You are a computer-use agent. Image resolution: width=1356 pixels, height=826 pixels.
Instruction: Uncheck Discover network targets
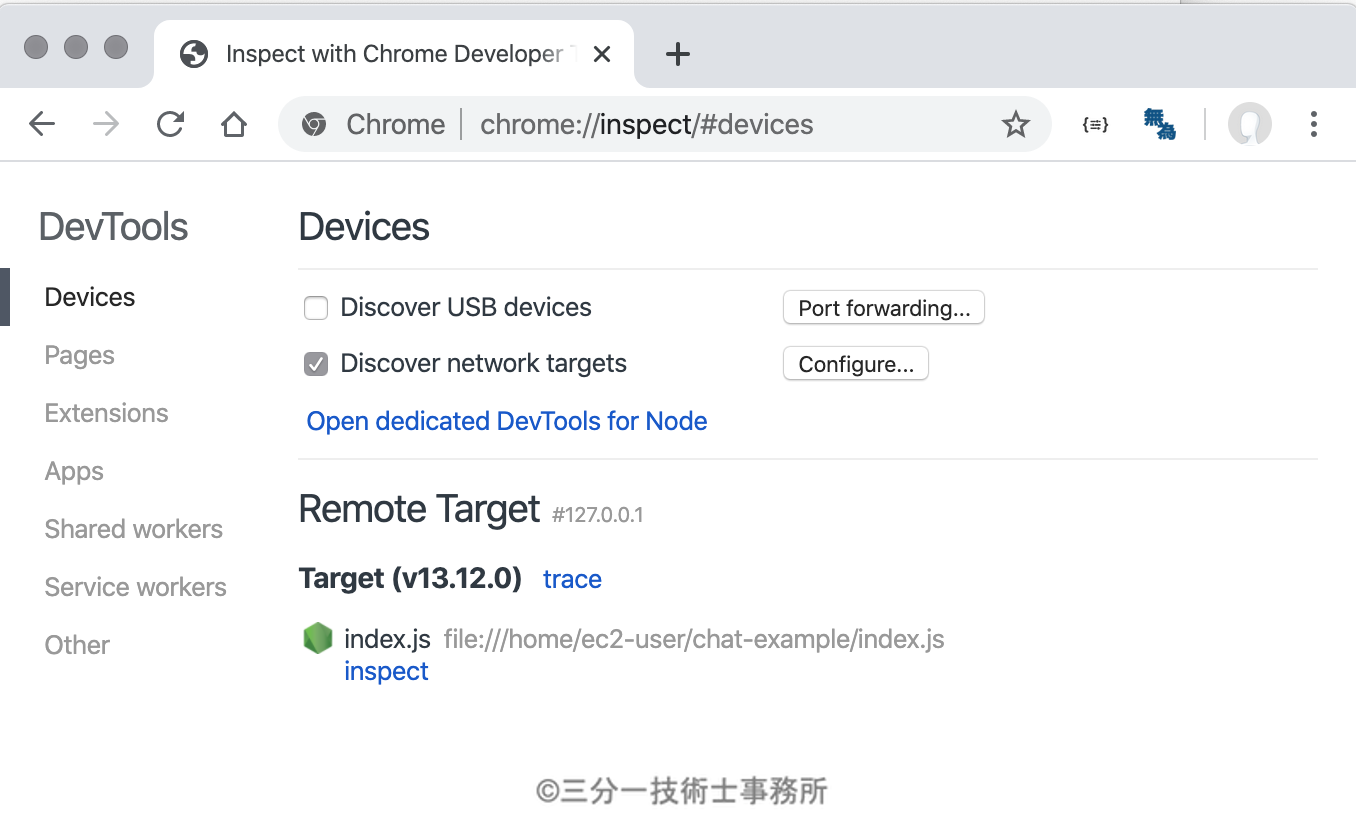316,364
